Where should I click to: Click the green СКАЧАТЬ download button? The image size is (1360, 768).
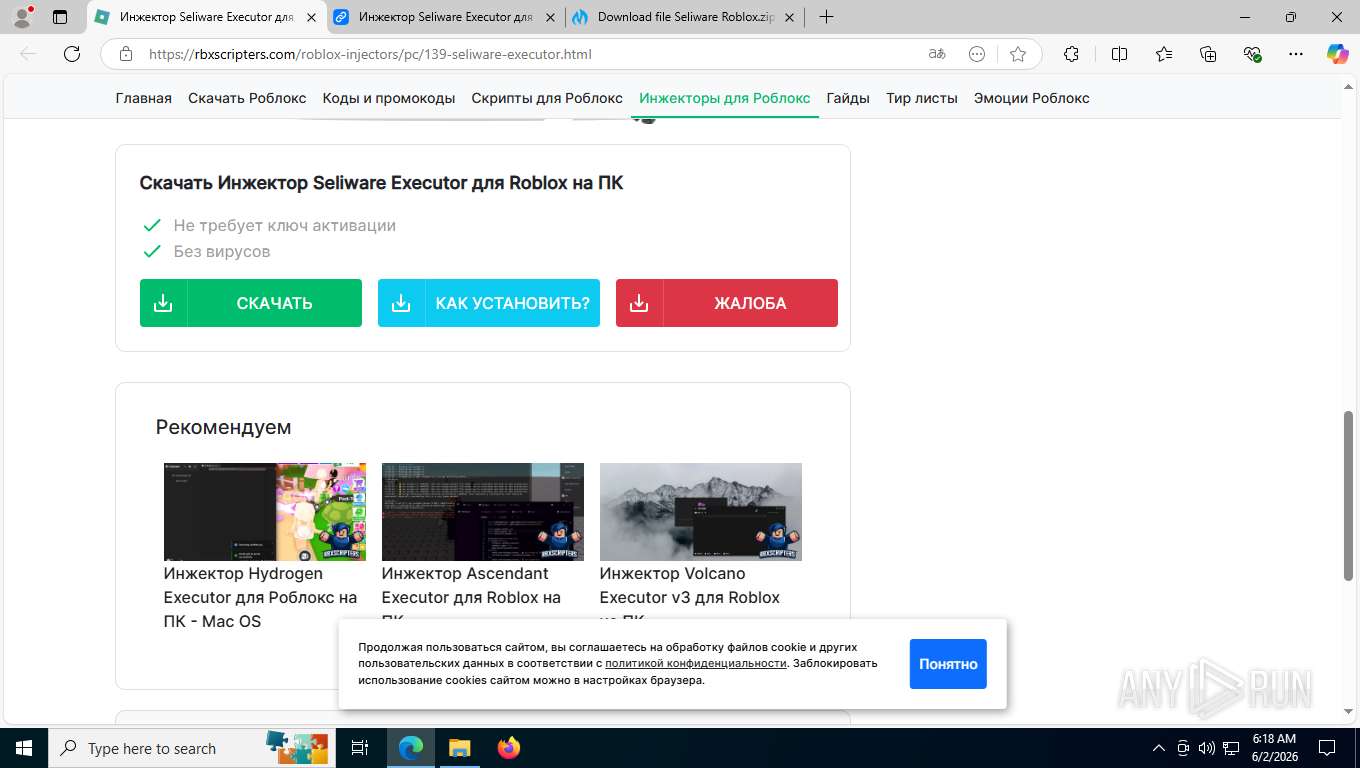(251, 303)
